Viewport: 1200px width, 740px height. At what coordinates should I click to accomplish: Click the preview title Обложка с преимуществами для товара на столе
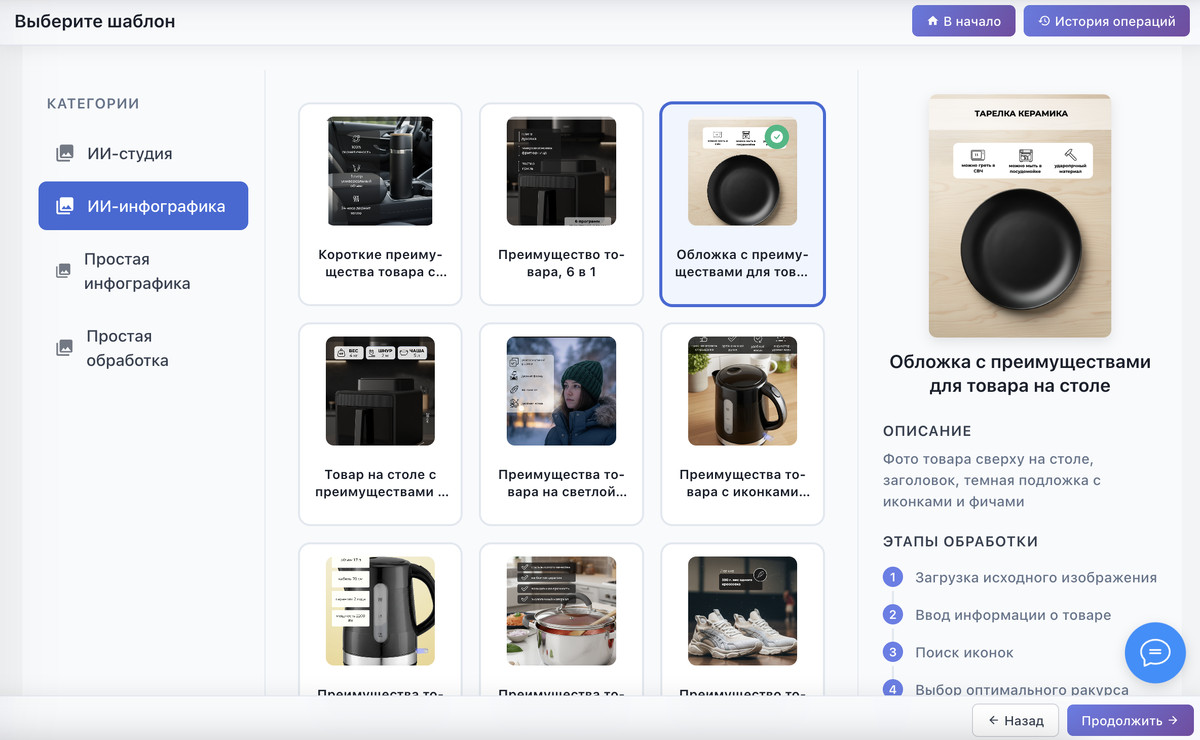pos(1020,373)
